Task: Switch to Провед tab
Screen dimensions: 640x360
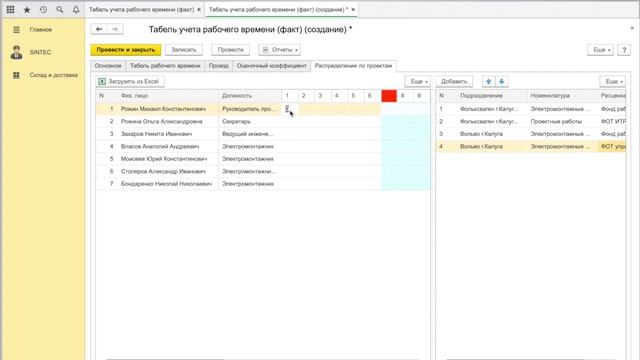Action: [218, 66]
